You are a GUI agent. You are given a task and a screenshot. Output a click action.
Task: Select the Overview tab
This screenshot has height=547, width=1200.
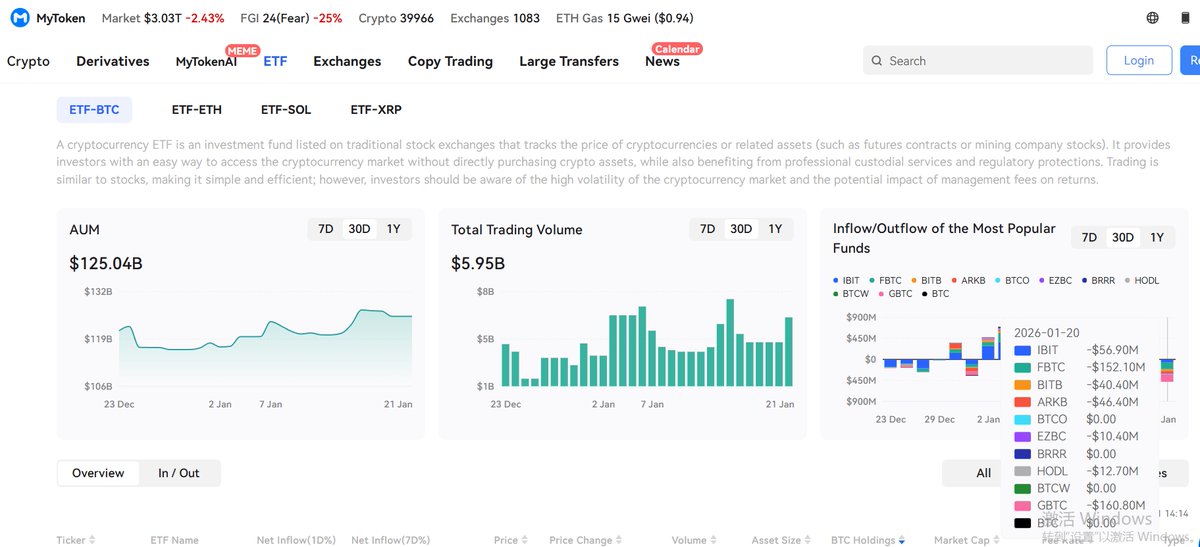tap(98, 473)
